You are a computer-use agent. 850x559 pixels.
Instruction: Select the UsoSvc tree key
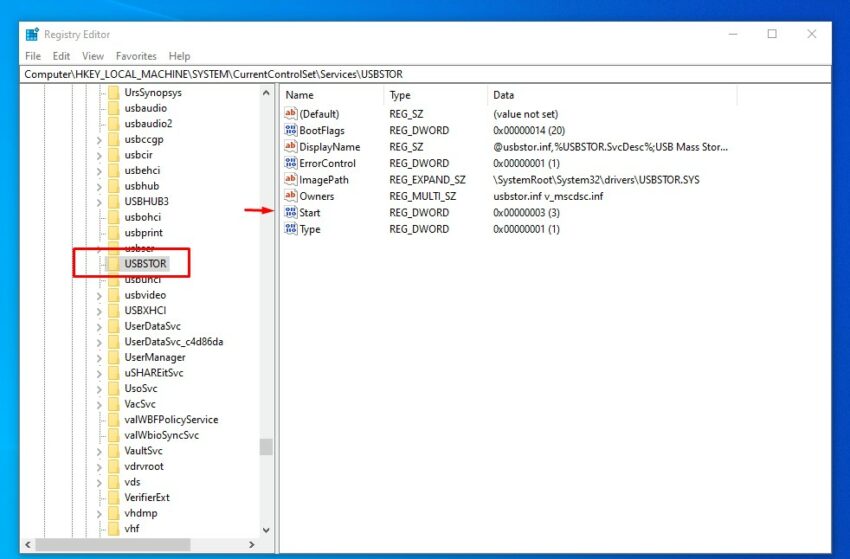[141, 388]
